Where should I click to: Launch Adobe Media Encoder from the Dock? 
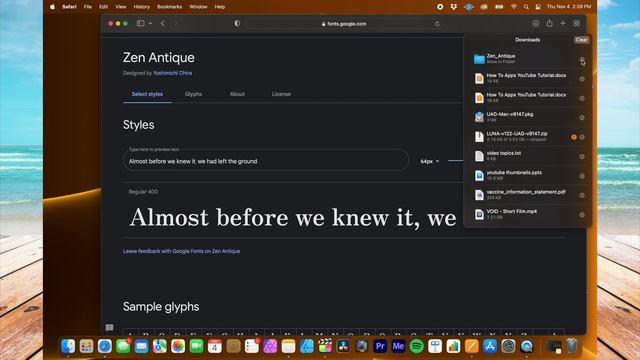(398, 346)
